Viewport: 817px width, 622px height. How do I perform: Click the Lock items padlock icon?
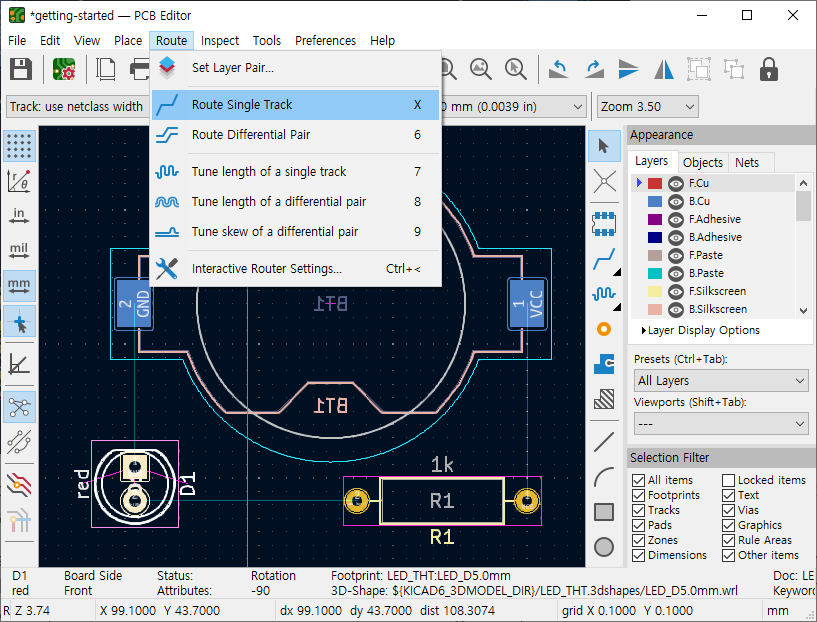tap(769, 69)
